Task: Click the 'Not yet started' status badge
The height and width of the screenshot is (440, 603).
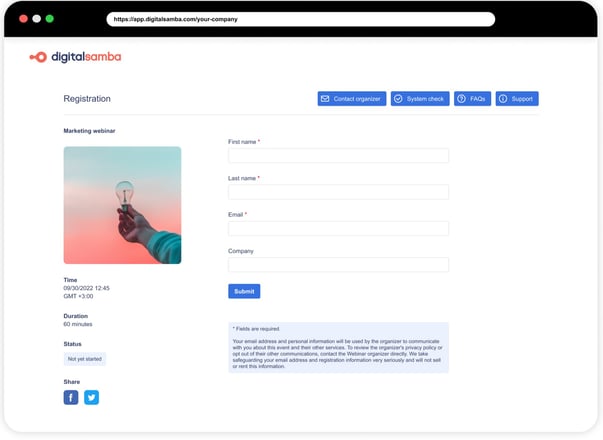Action: 85,359
